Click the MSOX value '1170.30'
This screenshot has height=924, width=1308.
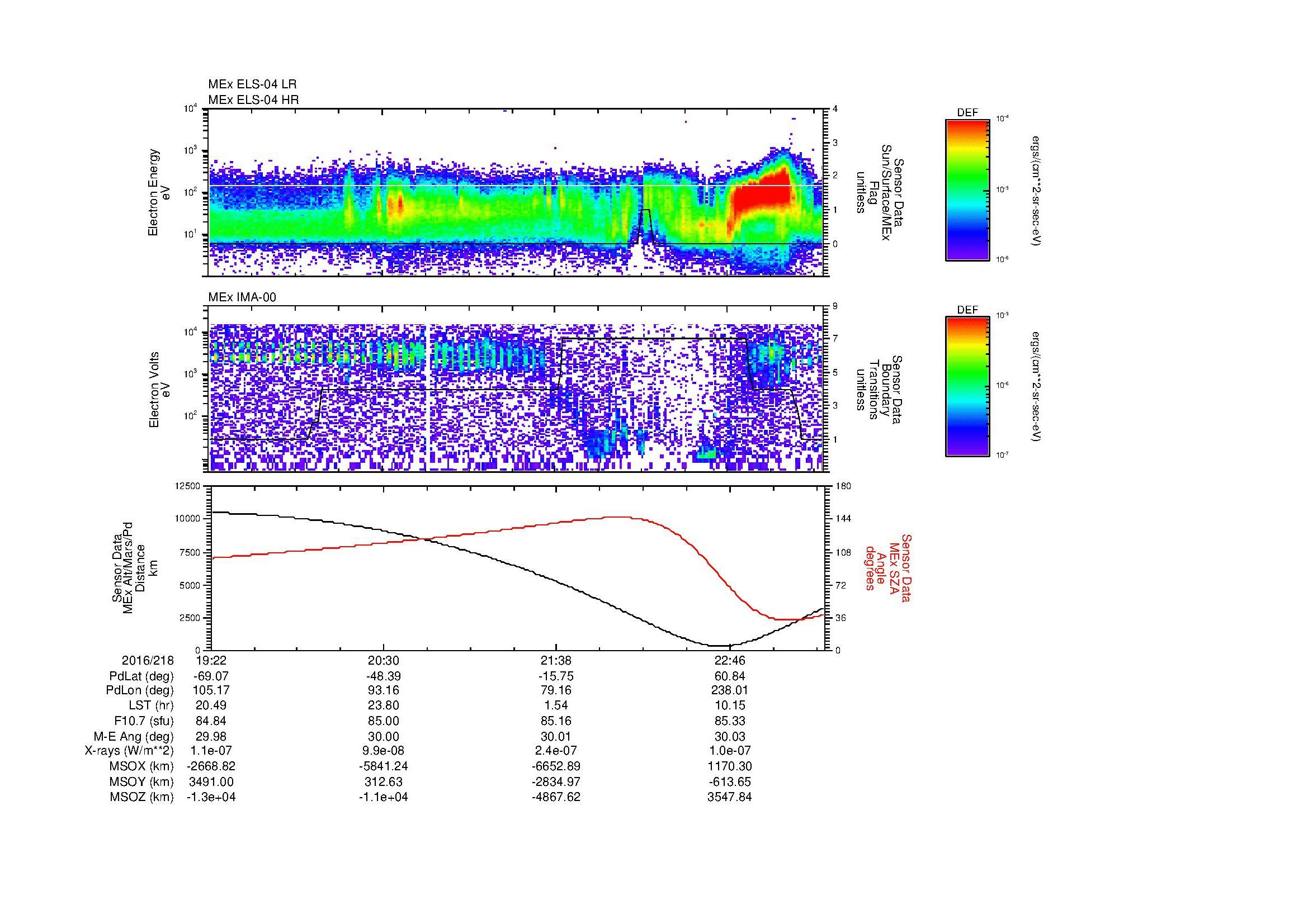click(729, 766)
